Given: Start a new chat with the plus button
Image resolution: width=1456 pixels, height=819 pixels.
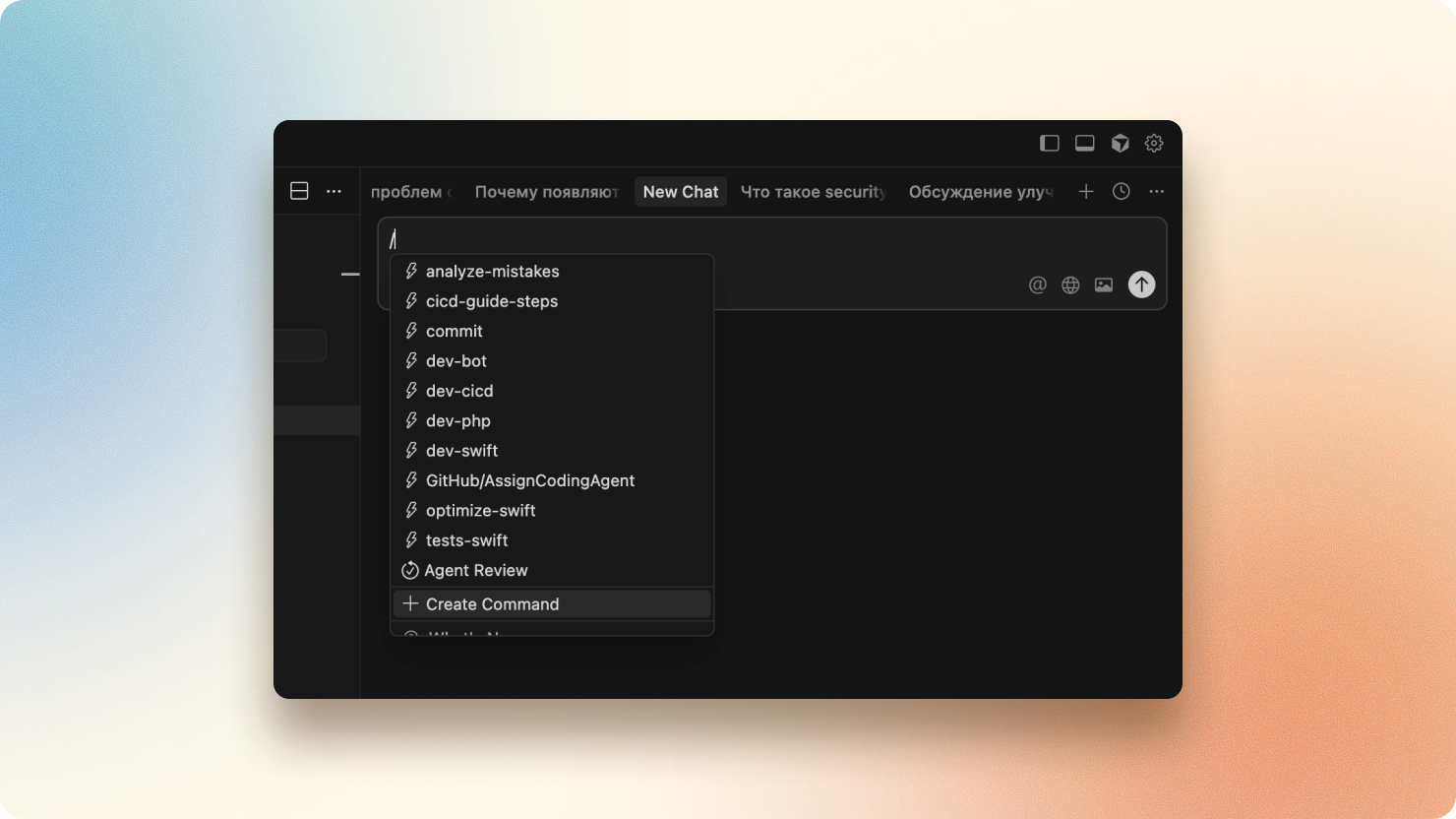Looking at the screenshot, I should pyautogui.click(x=1086, y=191).
